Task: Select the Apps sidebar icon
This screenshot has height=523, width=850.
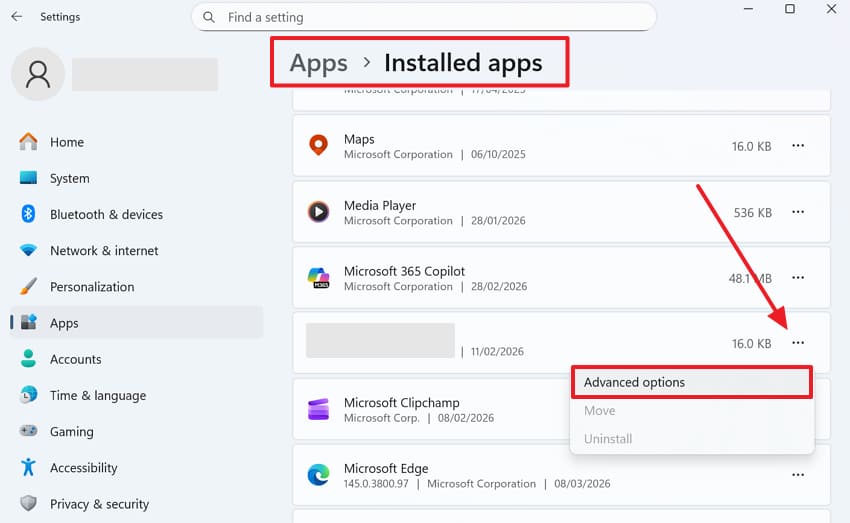Action: pos(28,322)
